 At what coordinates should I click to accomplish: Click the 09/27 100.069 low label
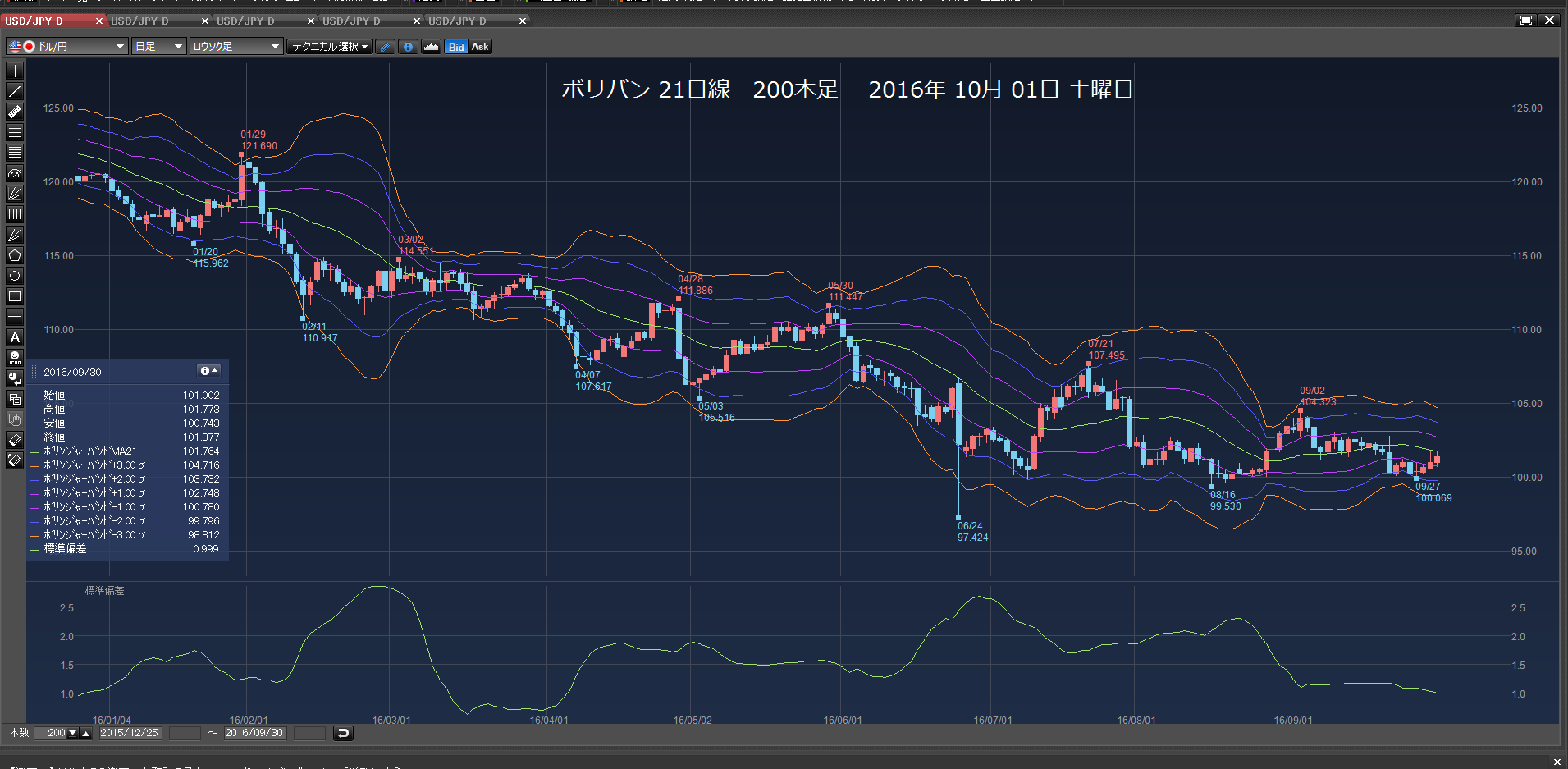[1433, 492]
